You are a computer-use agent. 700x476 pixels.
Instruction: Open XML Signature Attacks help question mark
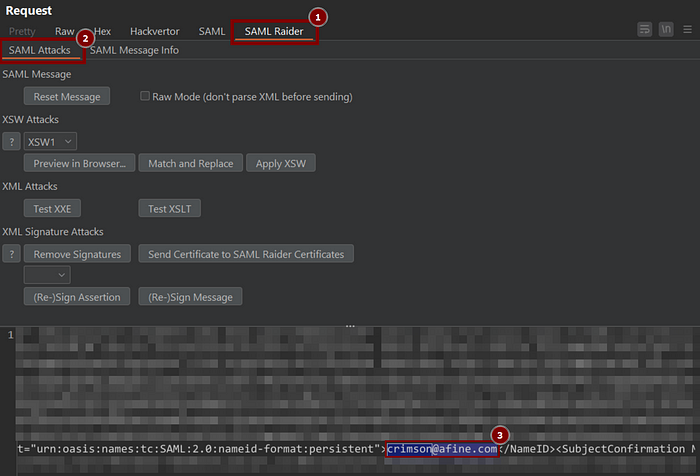(12, 254)
